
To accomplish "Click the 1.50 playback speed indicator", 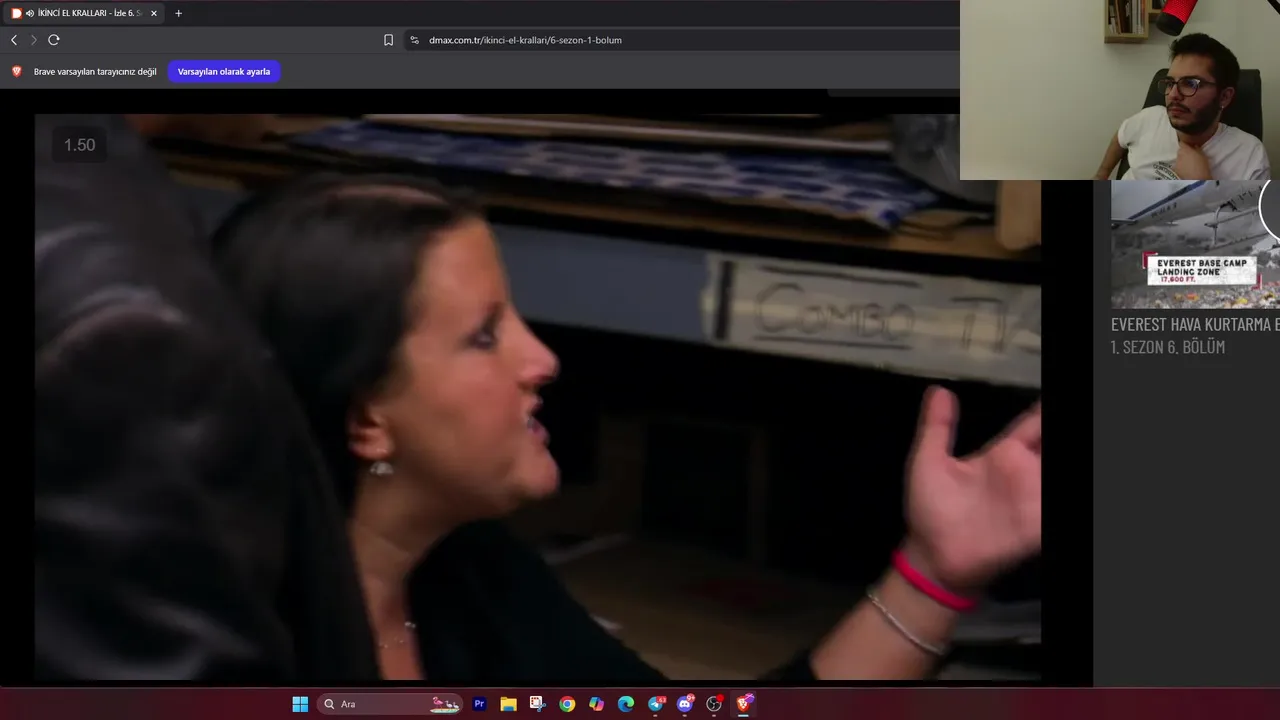I will click(80, 145).
